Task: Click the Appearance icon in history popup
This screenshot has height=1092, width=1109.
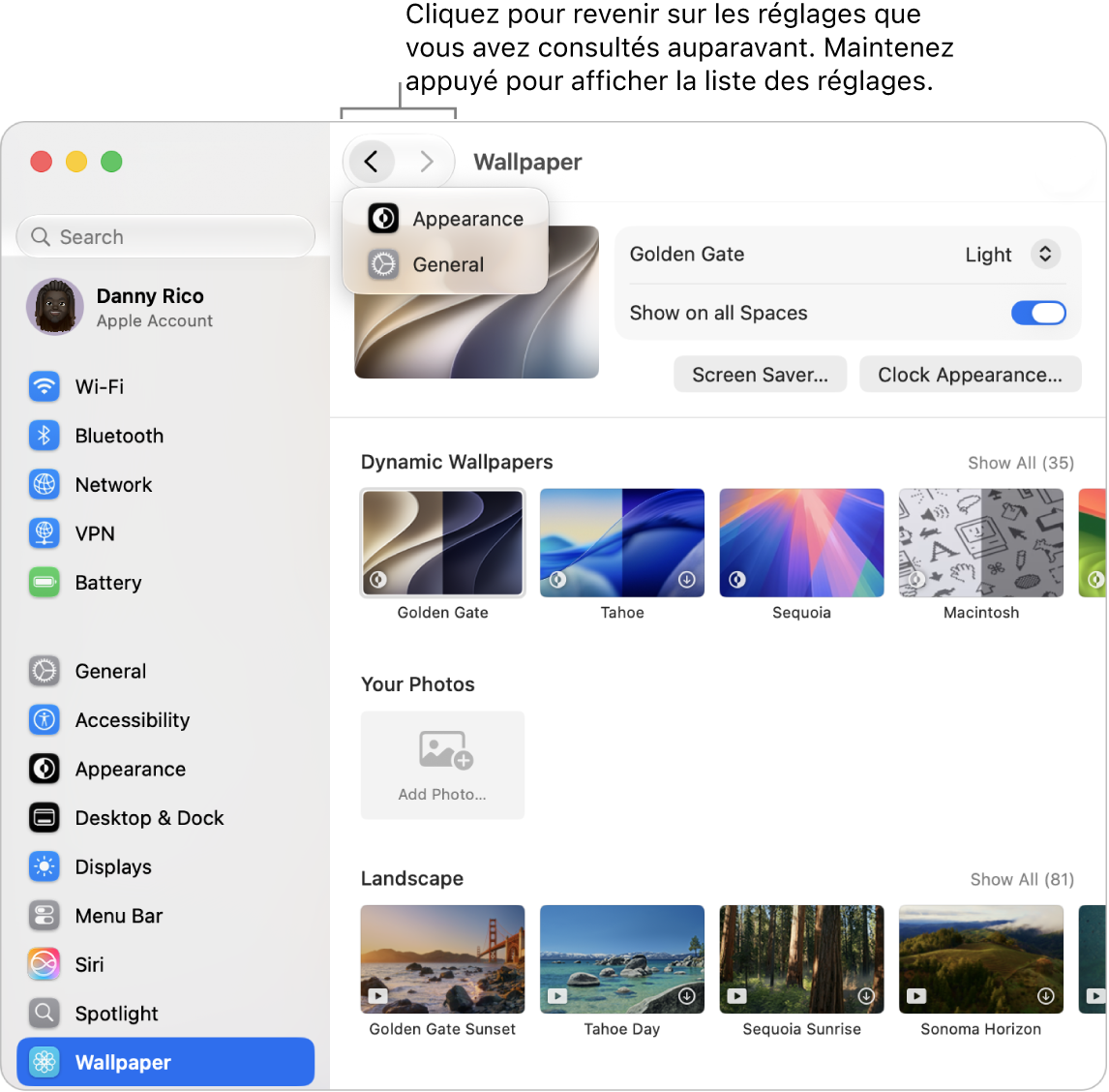Action: 383,218
